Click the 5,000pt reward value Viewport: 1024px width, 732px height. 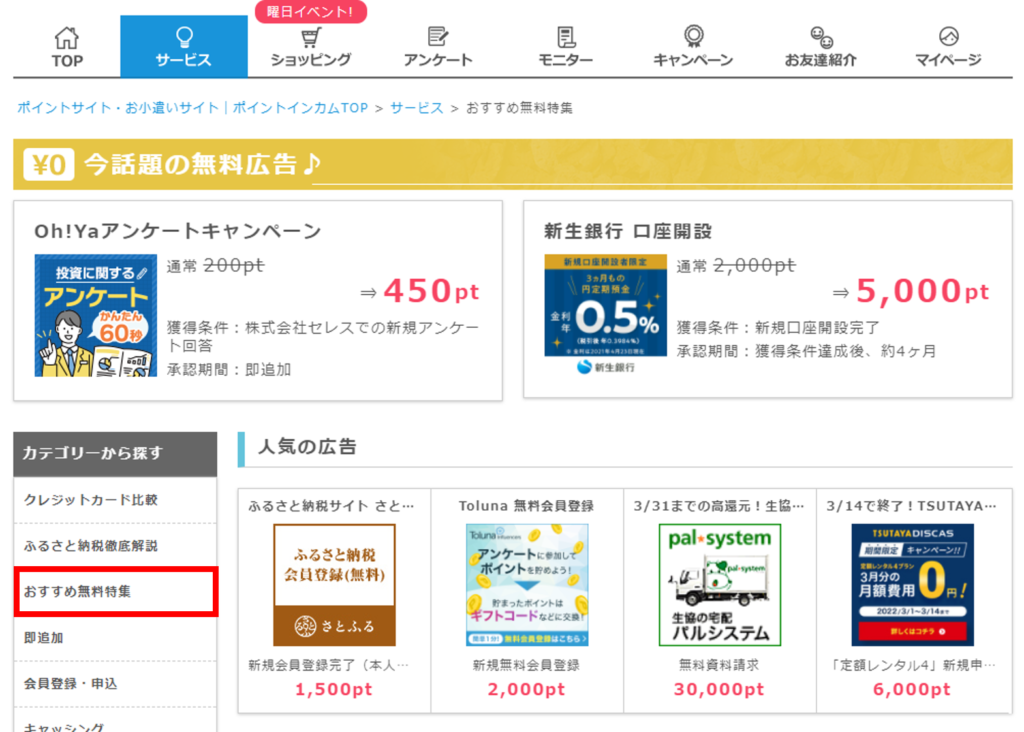click(922, 291)
